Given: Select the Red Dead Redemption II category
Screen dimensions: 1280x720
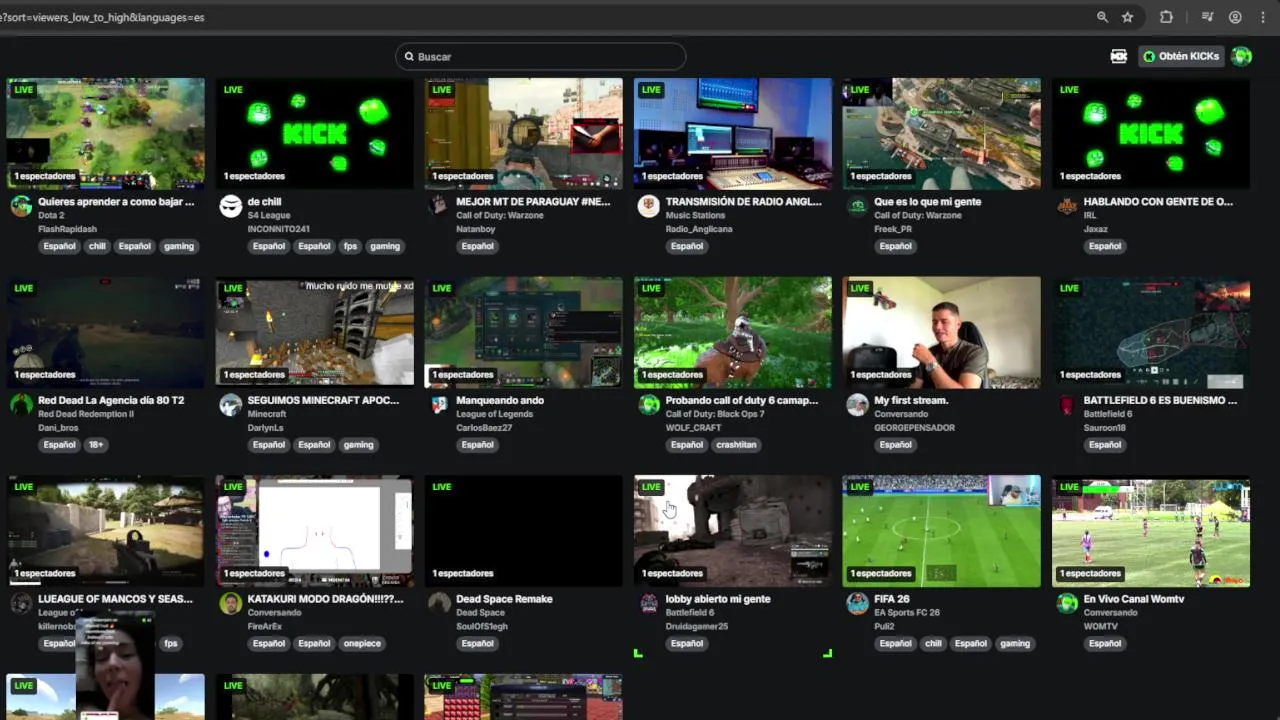Looking at the screenshot, I should [x=86, y=414].
